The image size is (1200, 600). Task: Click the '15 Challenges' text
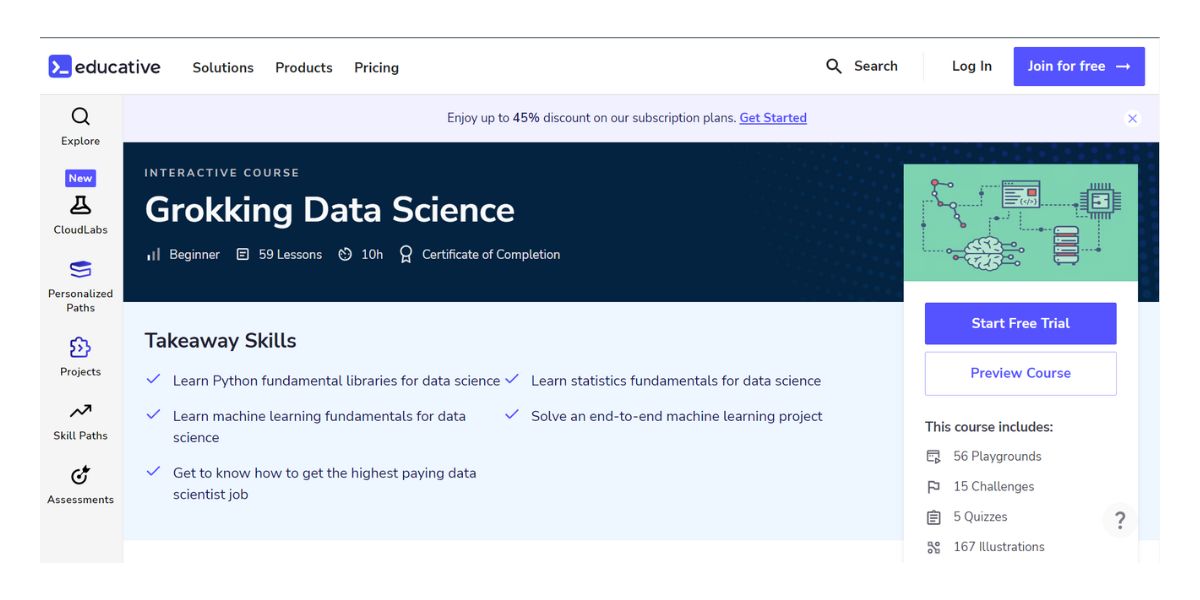(994, 487)
